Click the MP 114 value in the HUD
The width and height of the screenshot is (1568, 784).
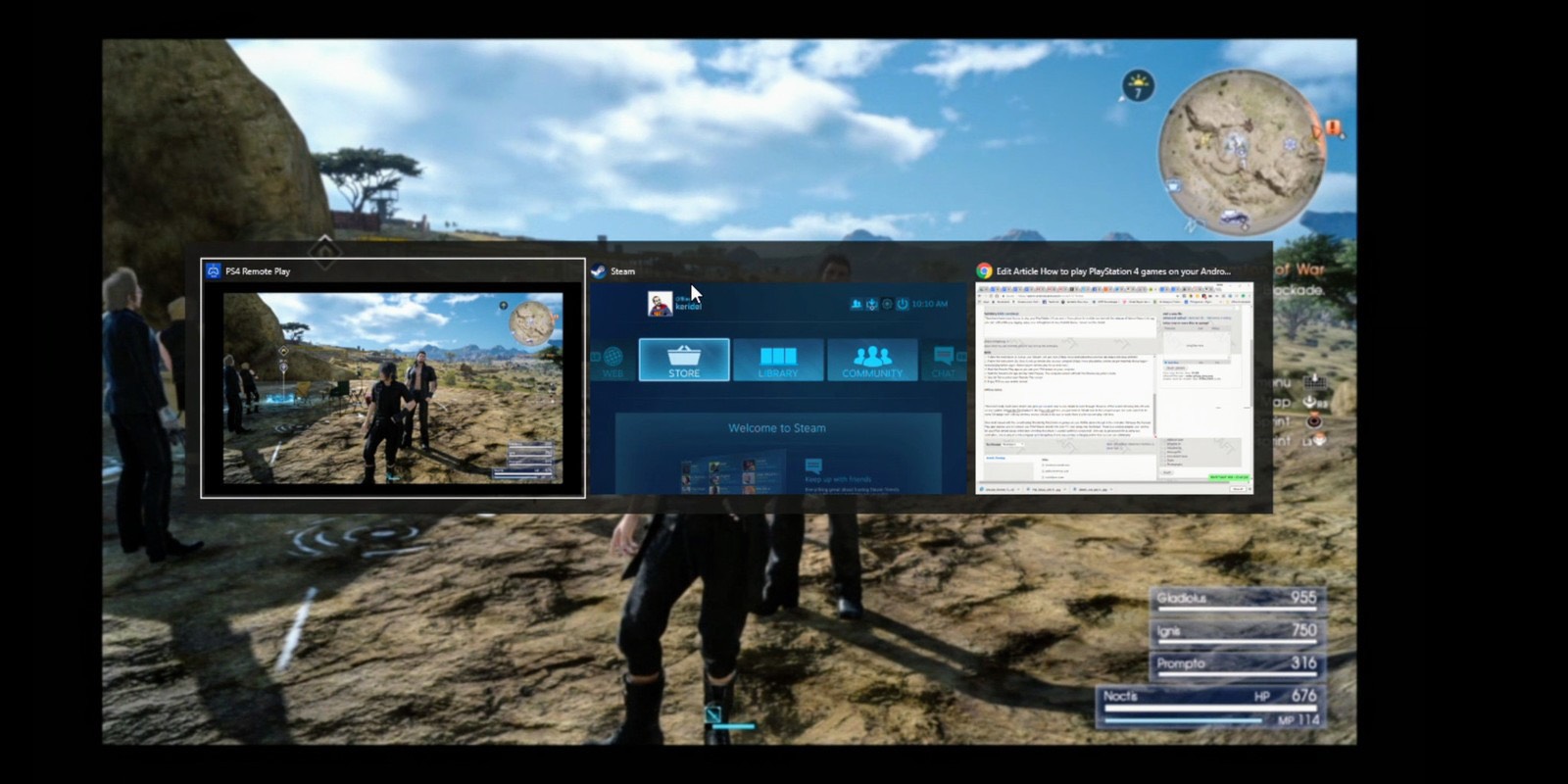tap(1299, 720)
